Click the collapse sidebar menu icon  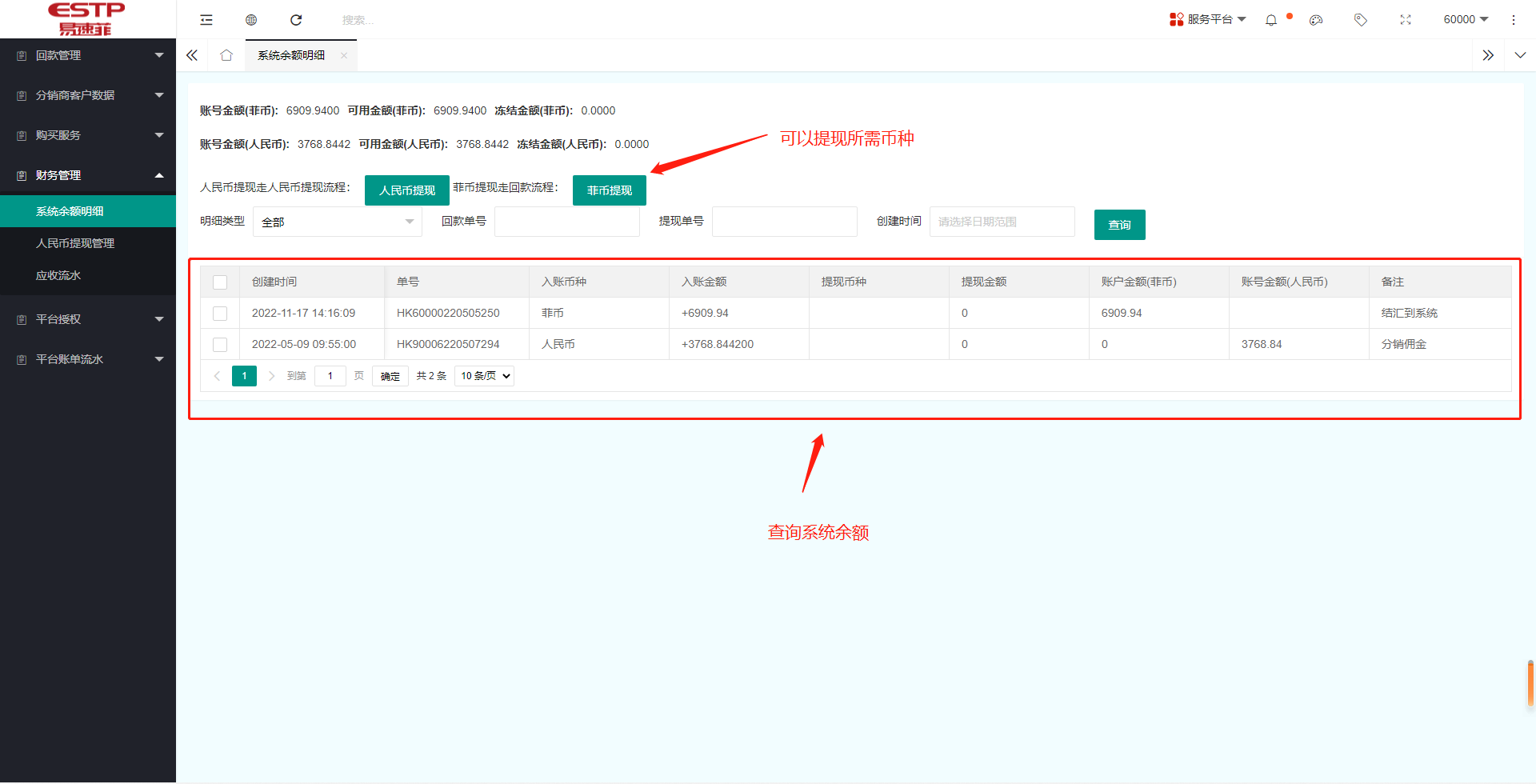click(206, 19)
